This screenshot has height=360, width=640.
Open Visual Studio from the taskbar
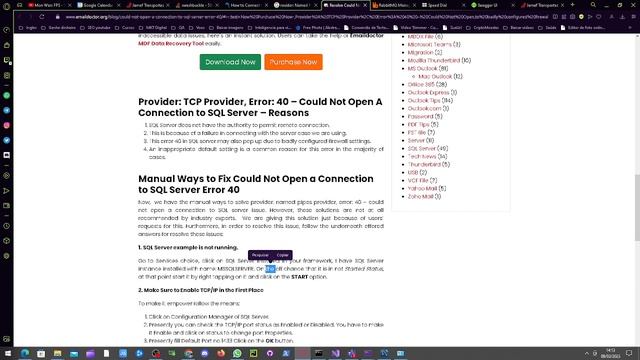point(335,353)
